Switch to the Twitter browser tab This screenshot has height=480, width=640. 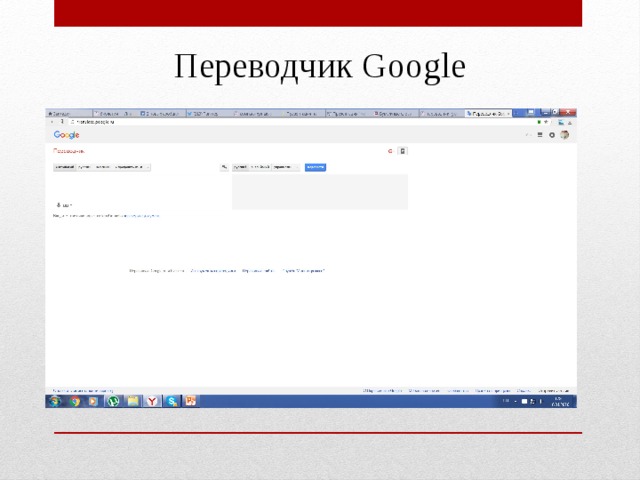(x=209, y=113)
